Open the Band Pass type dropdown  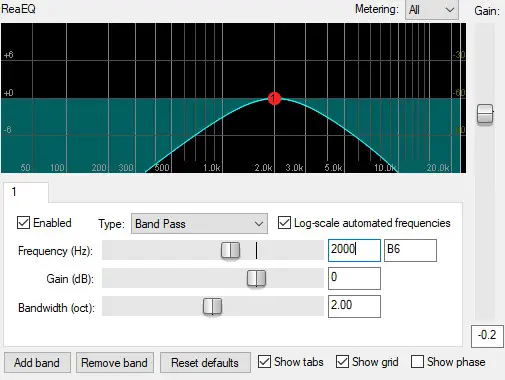199,224
